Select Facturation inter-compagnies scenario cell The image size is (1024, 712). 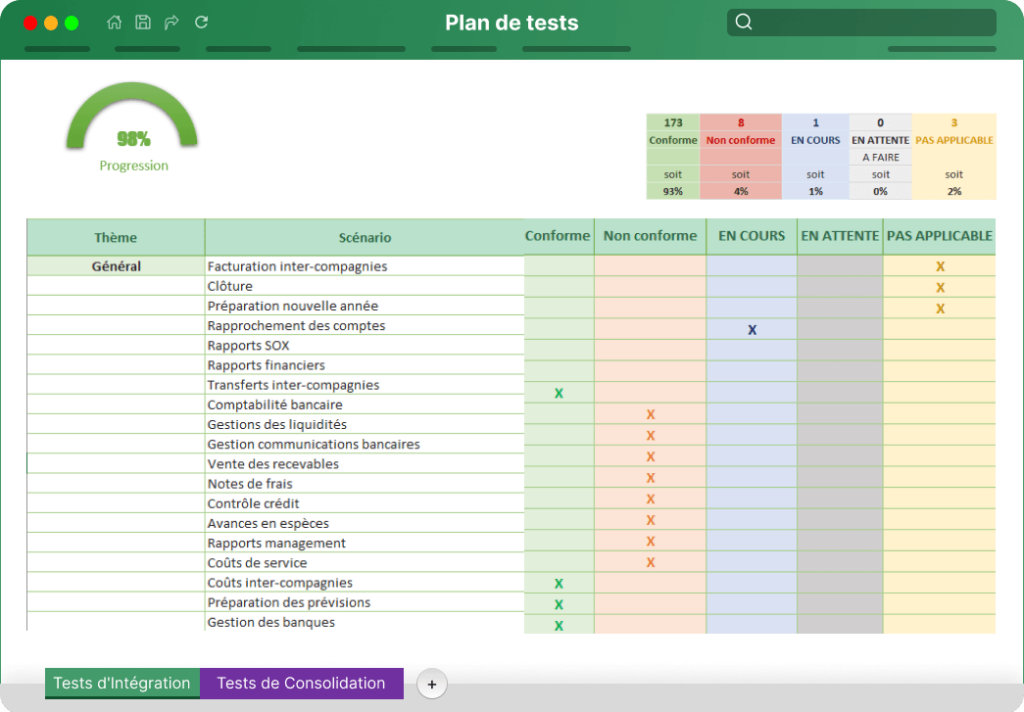point(364,266)
